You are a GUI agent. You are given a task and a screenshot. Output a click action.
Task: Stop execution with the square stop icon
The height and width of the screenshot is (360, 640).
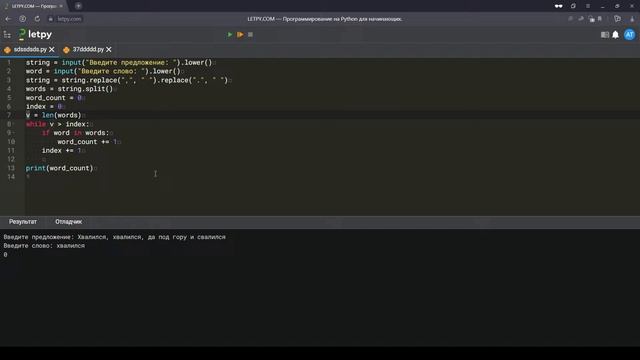point(250,35)
